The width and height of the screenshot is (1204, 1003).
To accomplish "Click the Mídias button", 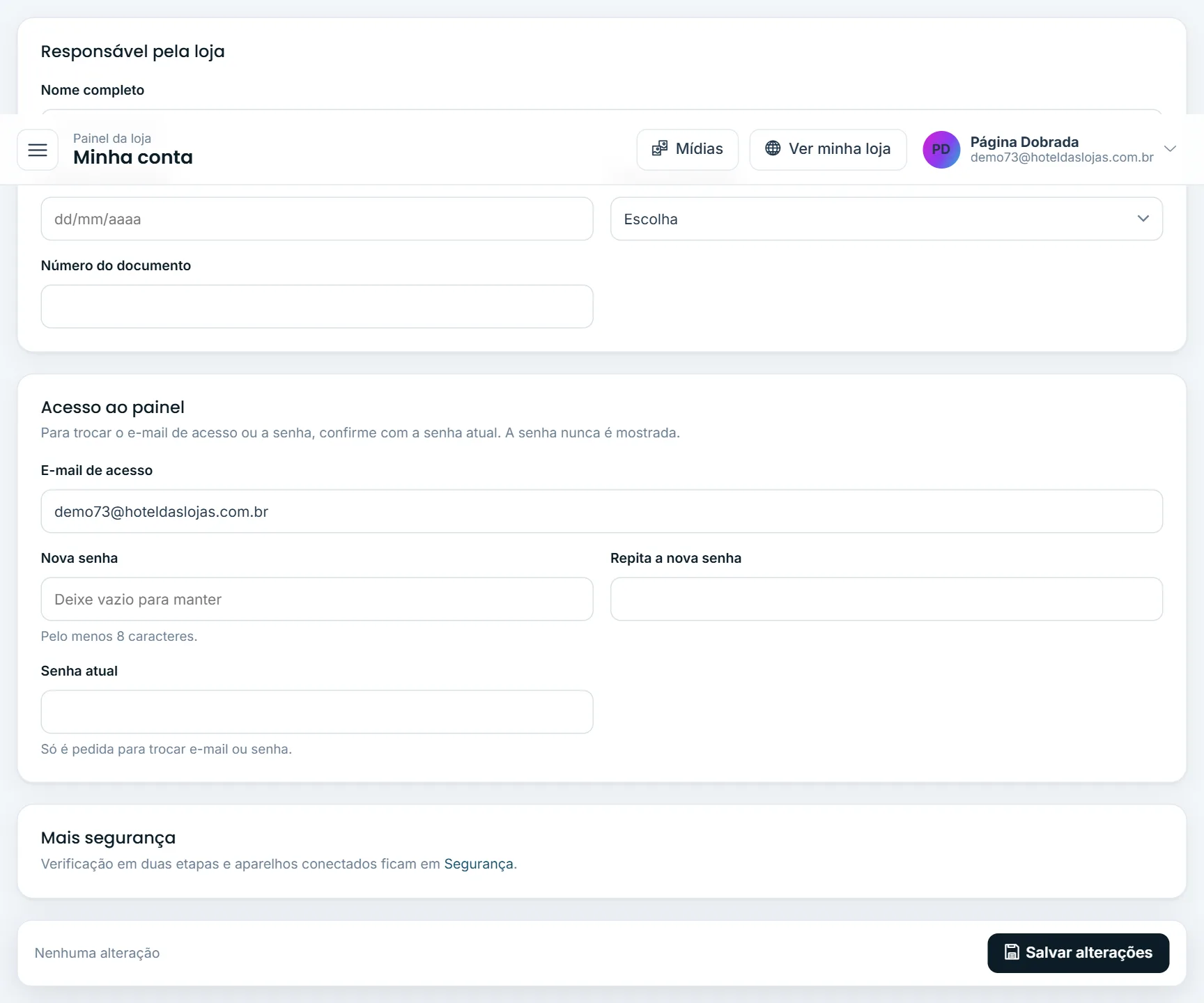I will 687,149.
